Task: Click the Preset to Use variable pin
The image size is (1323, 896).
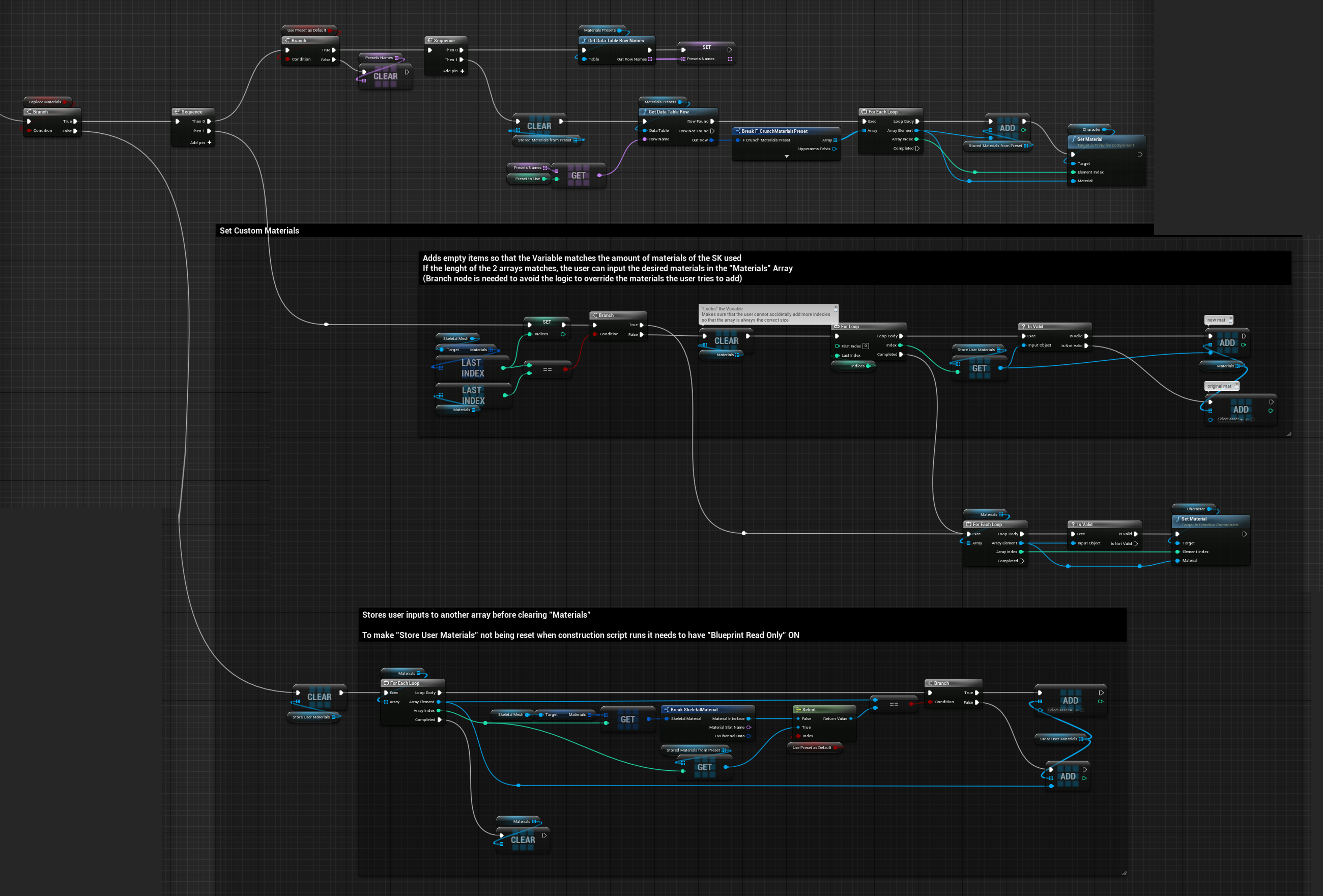Action: click(x=544, y=179)
